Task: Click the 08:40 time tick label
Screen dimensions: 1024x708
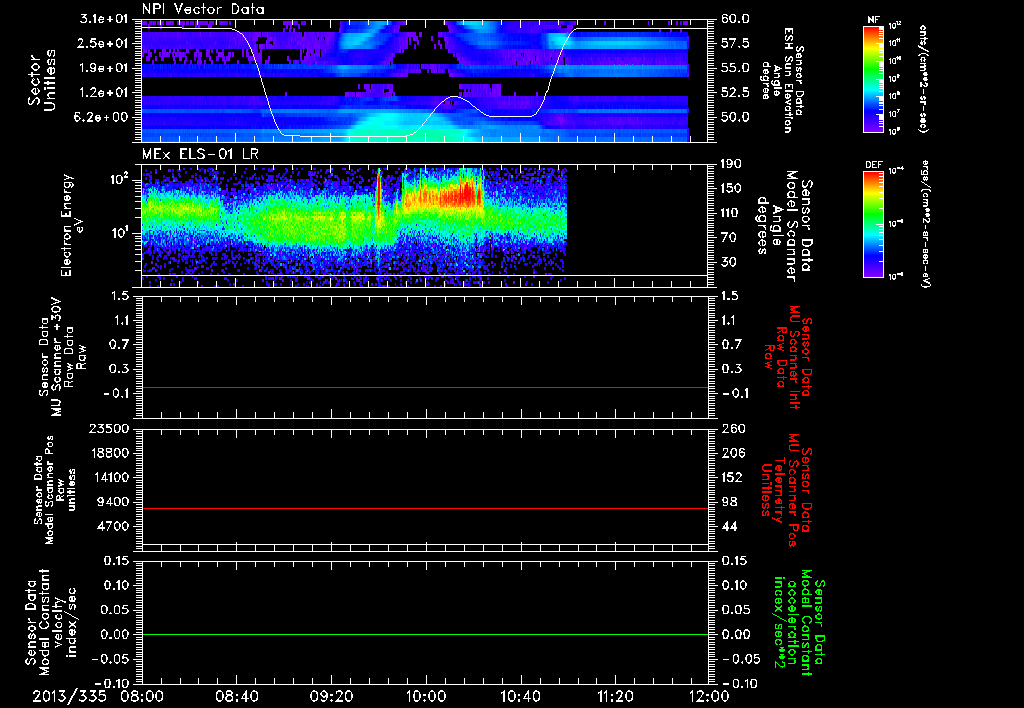Action: 236,696
